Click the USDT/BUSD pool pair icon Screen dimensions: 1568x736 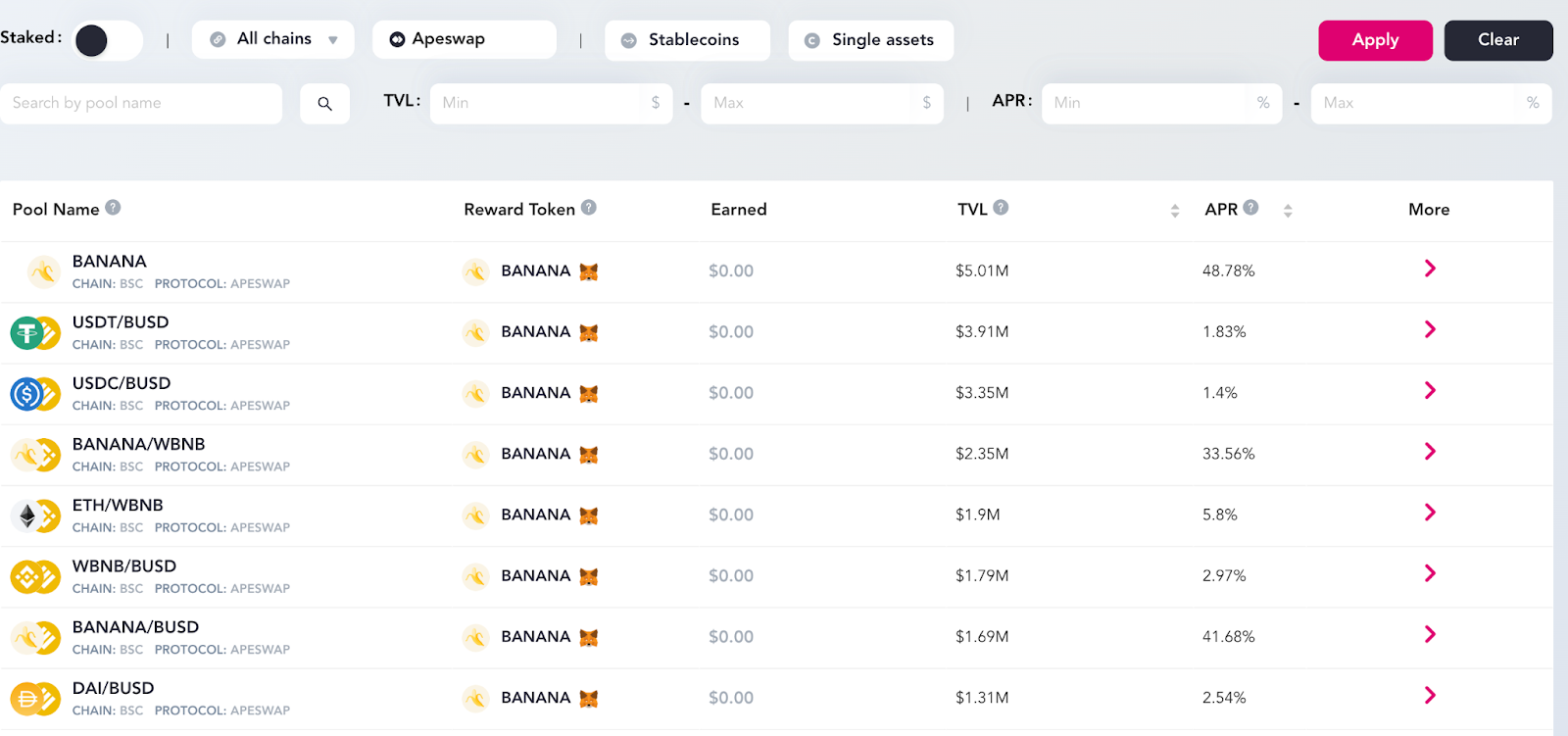35,333
